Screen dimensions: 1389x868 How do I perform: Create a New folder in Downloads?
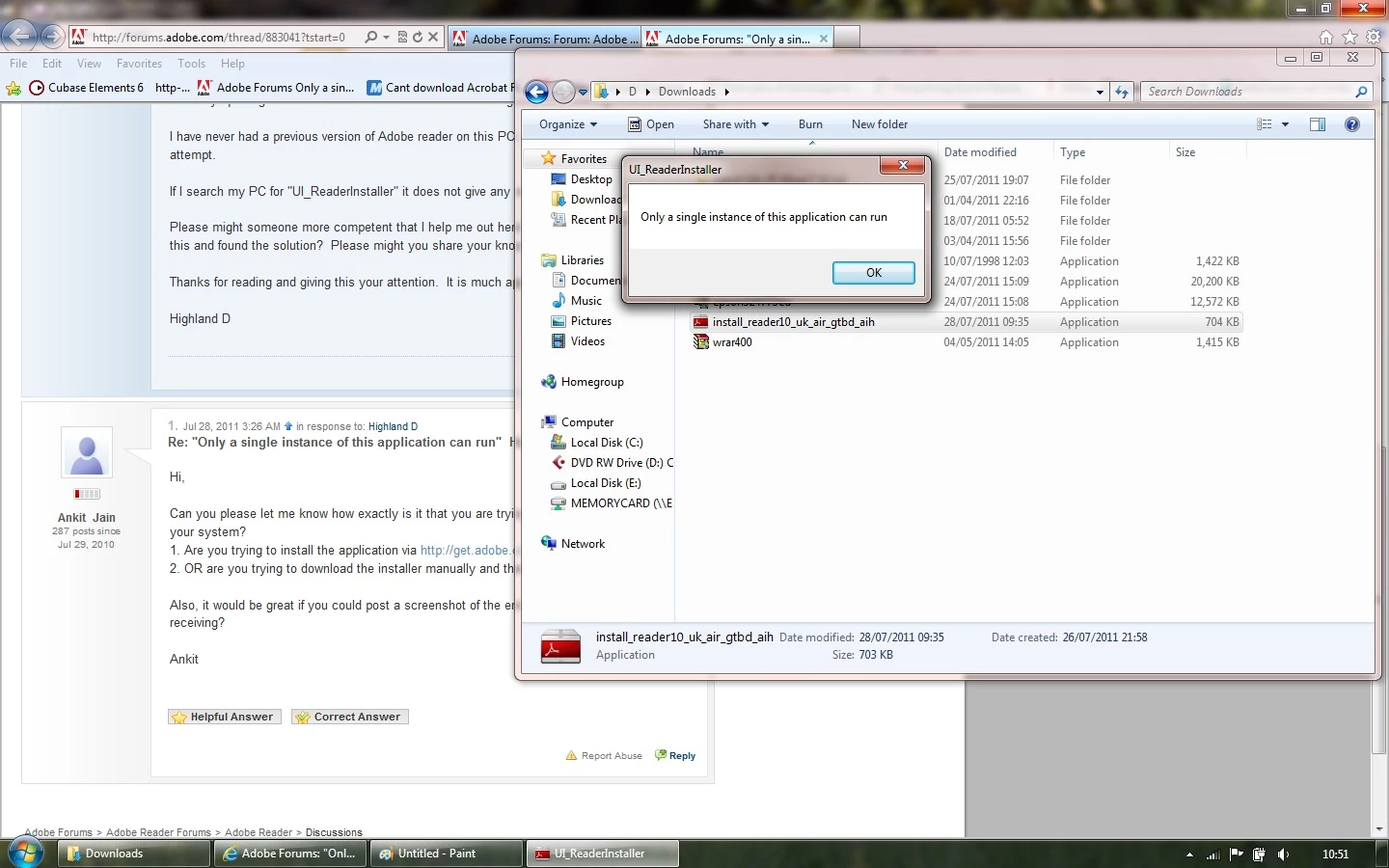point(880,124)
